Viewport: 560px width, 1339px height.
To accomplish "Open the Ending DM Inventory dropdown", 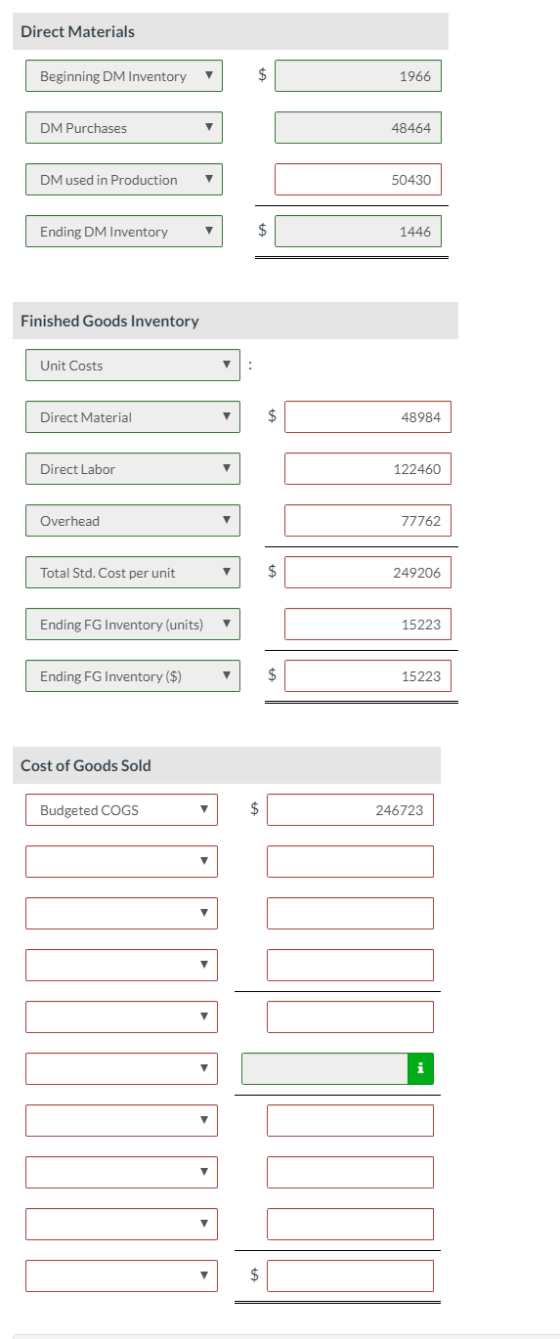I will point(124,232).
